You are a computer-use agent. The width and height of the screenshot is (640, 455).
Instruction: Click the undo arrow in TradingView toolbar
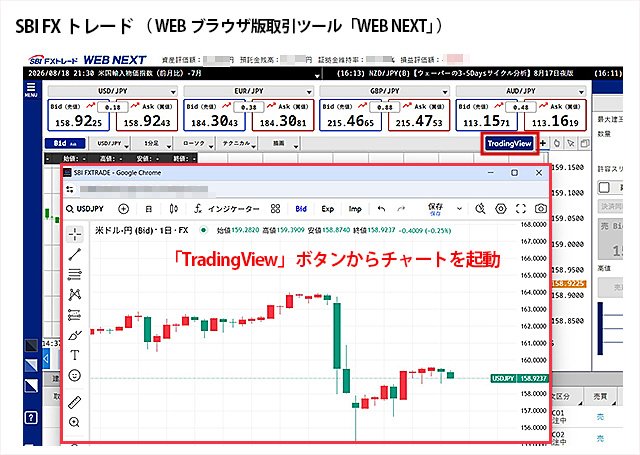(381, 209)
